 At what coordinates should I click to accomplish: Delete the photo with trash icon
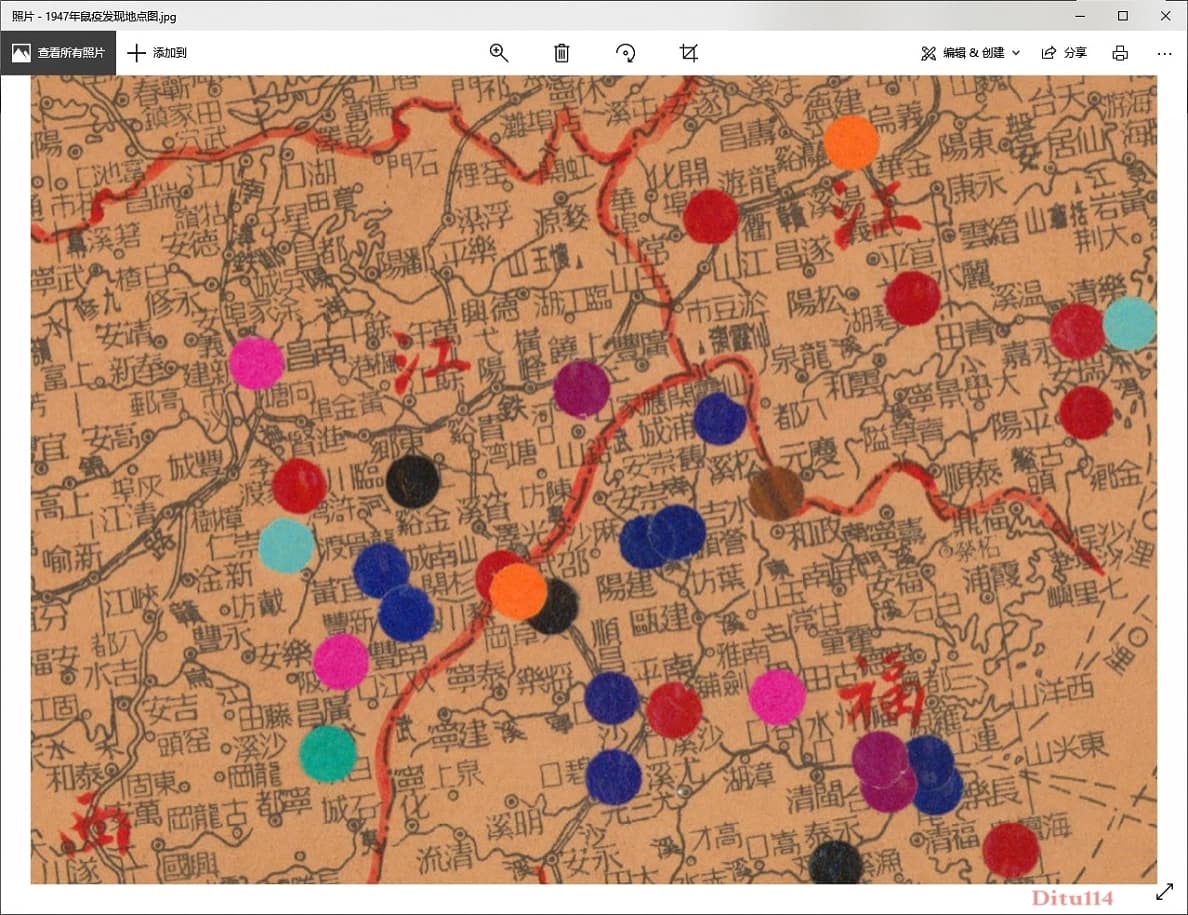561,52
